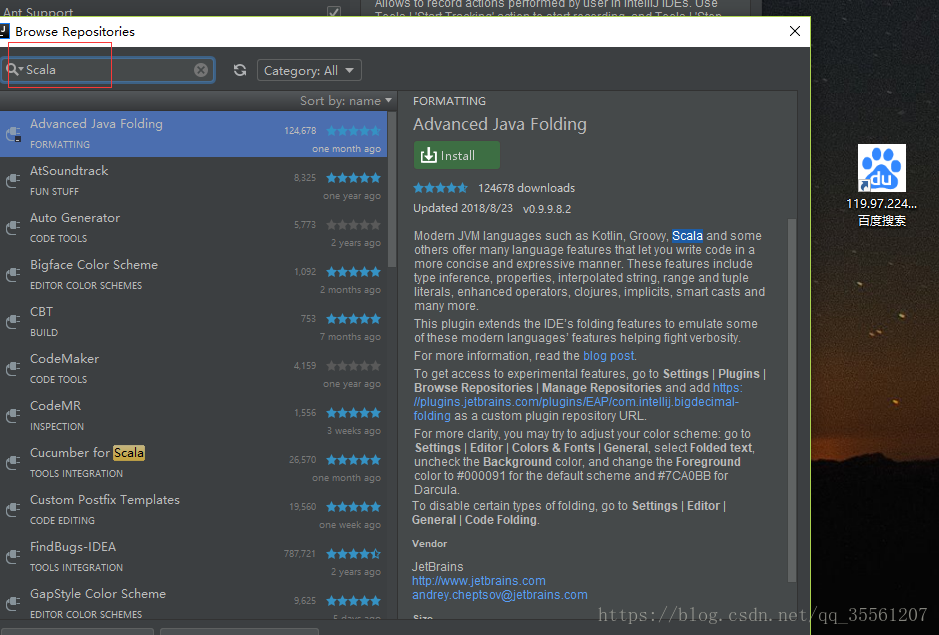Toggle the Ant Support checkbox in the Plugins window
The width and height of the screenshot is (939, 635).
tap(334, 11)
